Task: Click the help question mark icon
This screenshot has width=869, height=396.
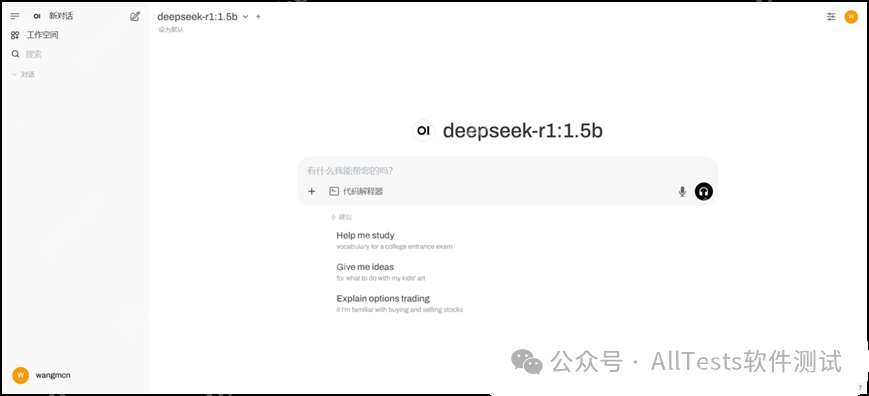Action: pos(860,388)
